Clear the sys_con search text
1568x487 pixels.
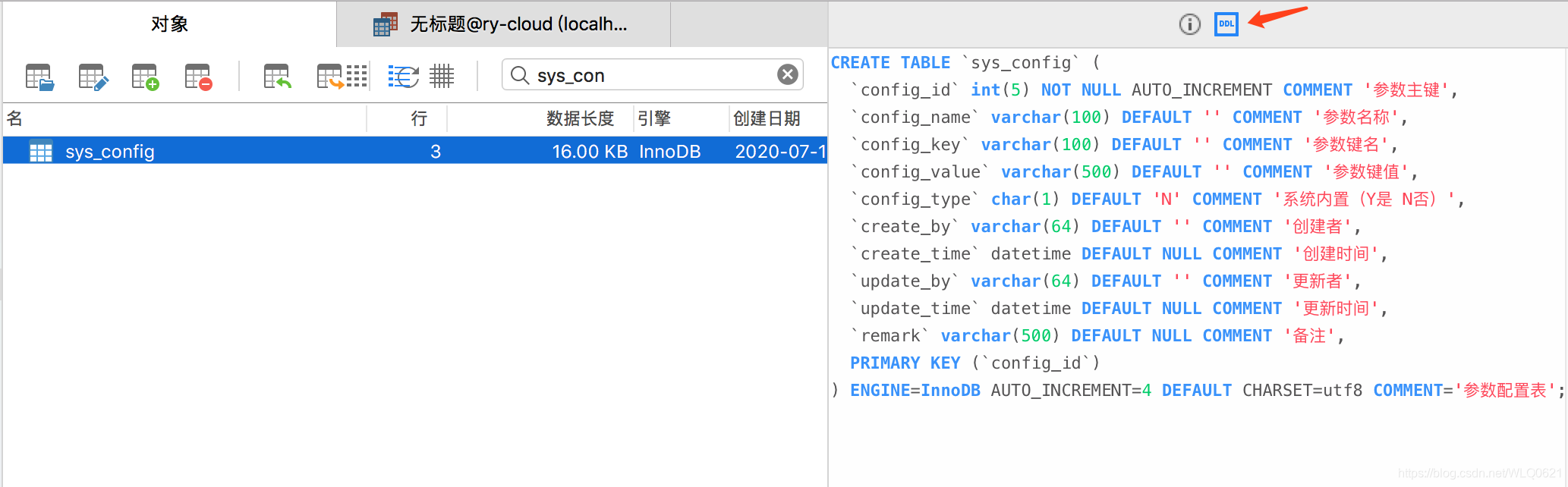click(x=788, y=74)
